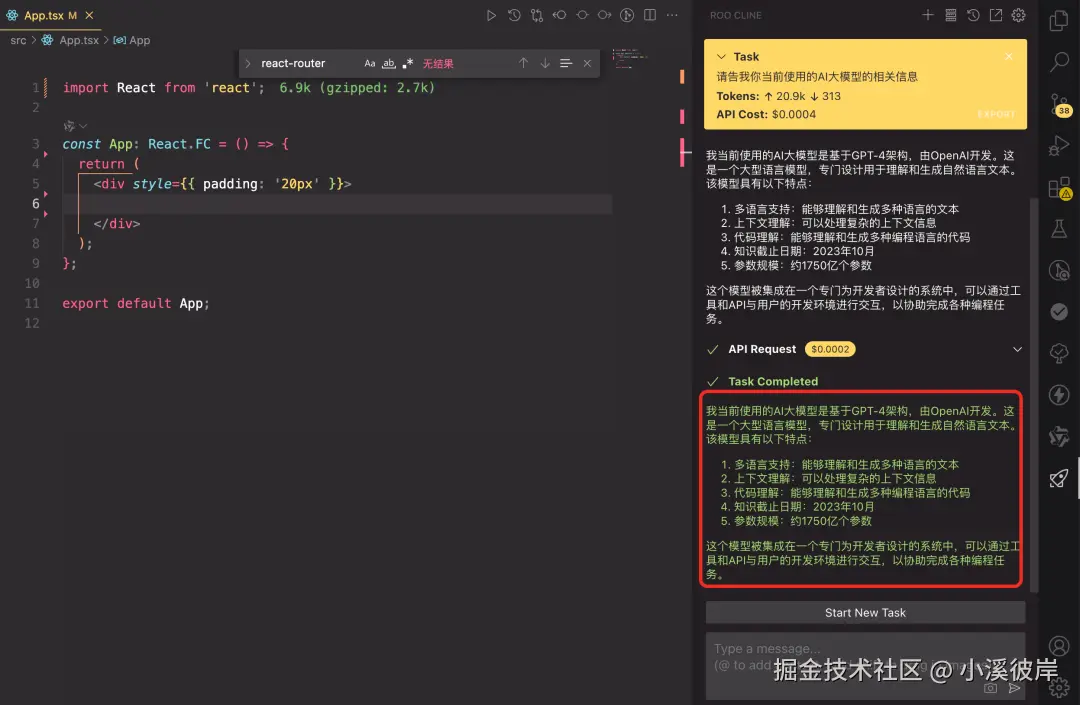Click the Start New Task button
This screenshot has height=705, width=1080.
865,612
